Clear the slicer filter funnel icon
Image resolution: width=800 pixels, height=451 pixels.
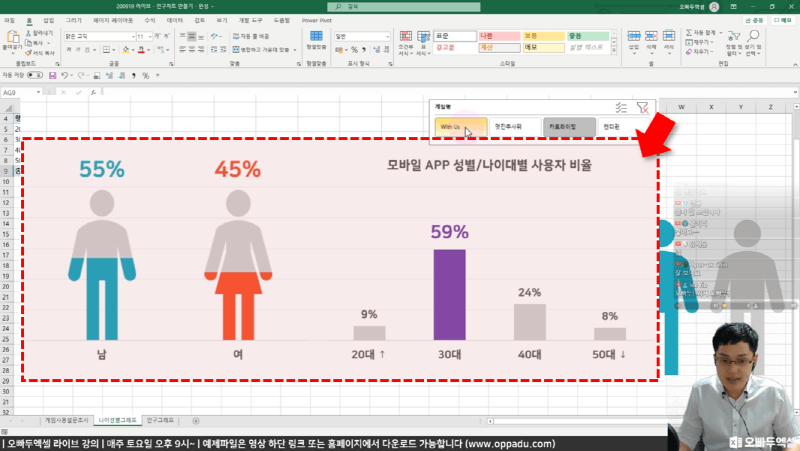(642, 108)
